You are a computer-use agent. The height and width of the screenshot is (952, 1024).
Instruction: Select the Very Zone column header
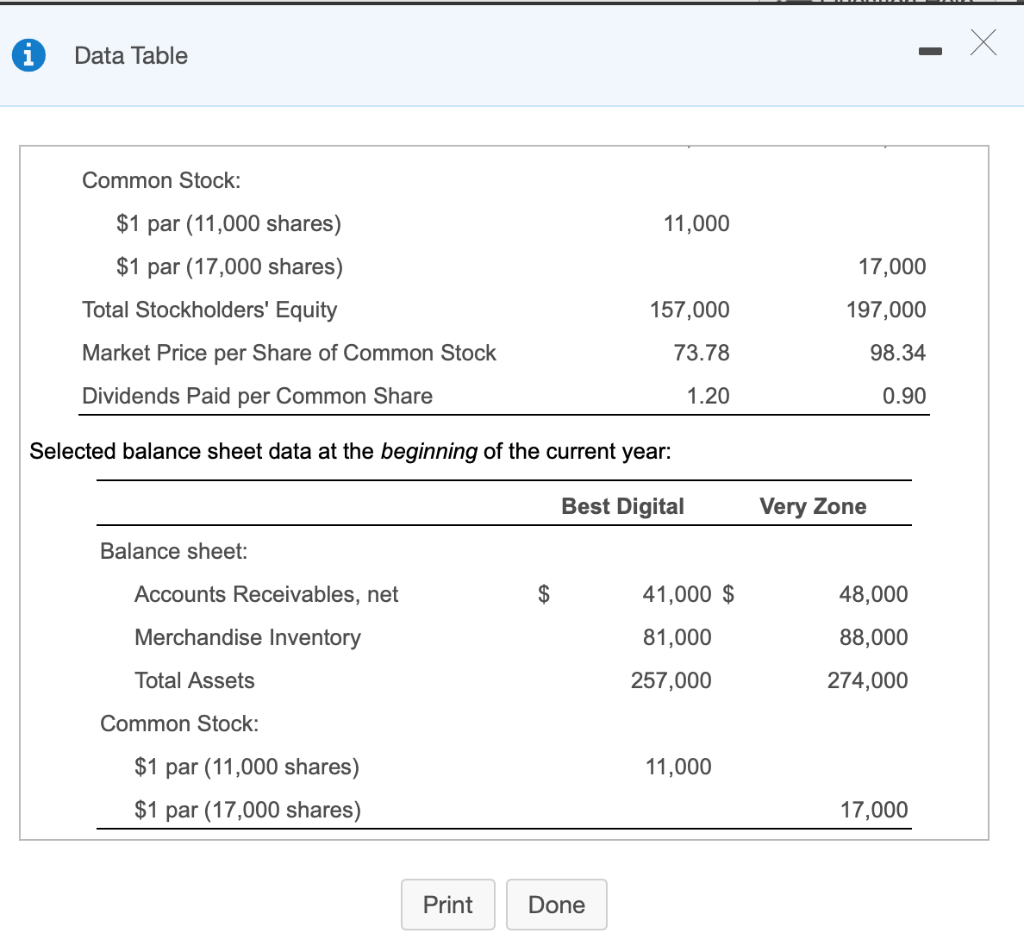(x=813, y=506)
